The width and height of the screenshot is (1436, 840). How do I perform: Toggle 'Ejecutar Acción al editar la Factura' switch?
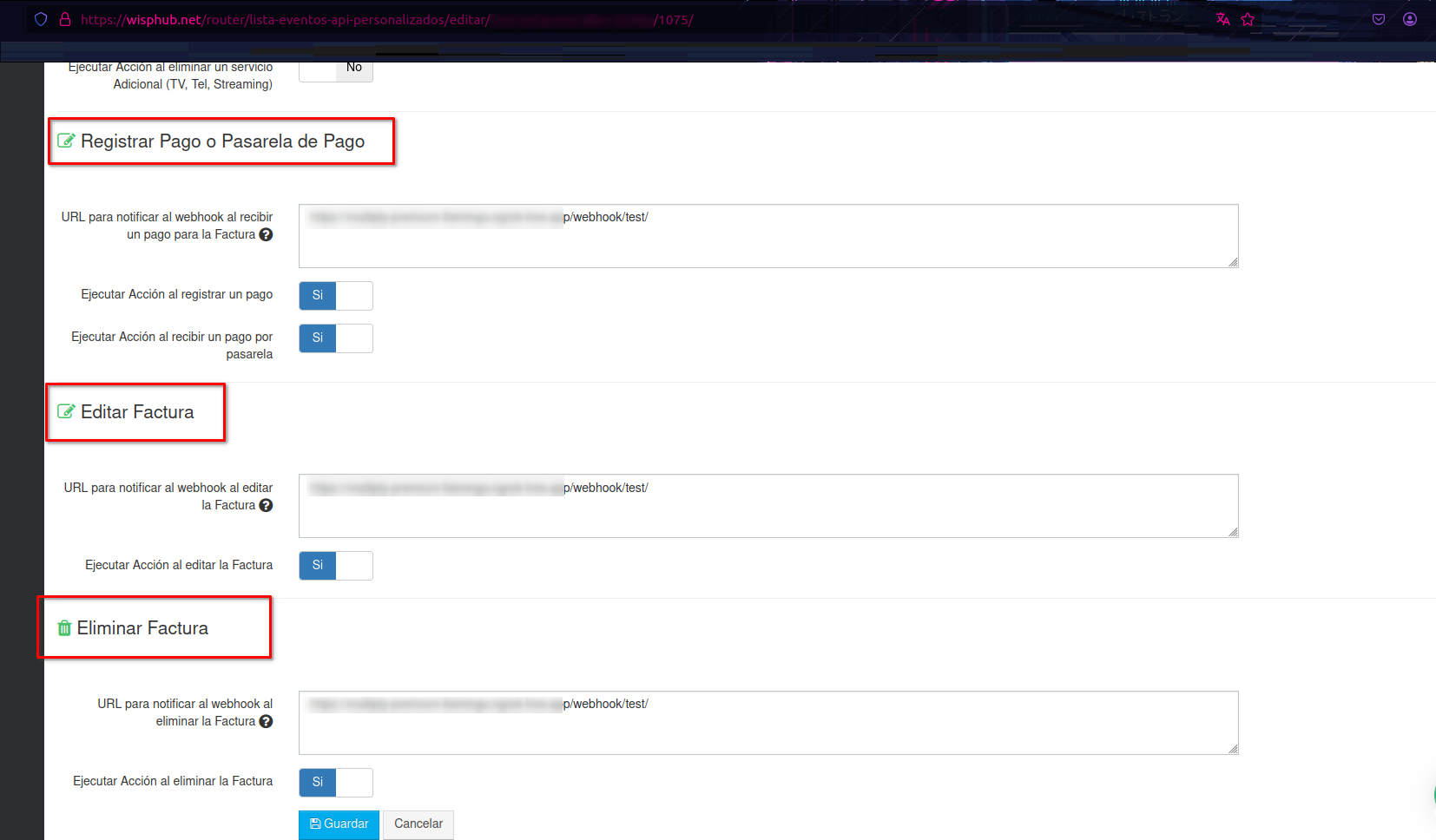tap(336, 566)
